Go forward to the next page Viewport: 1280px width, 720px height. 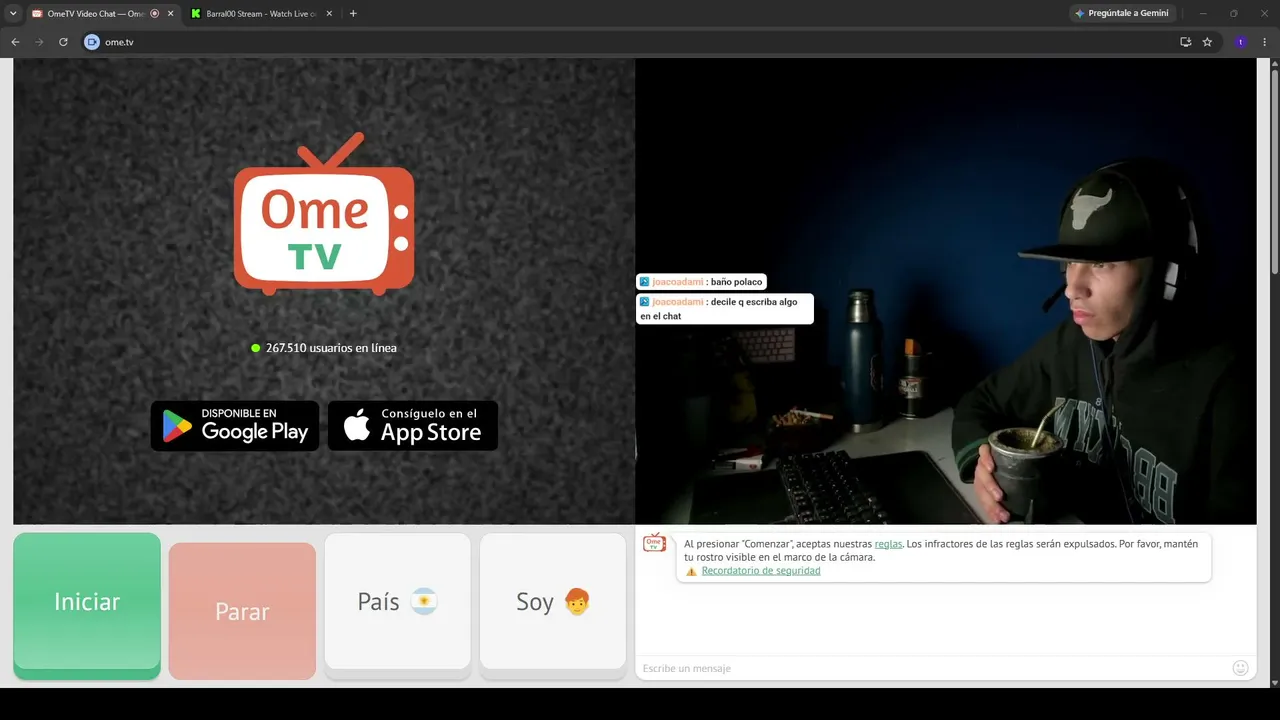point(39,42)
